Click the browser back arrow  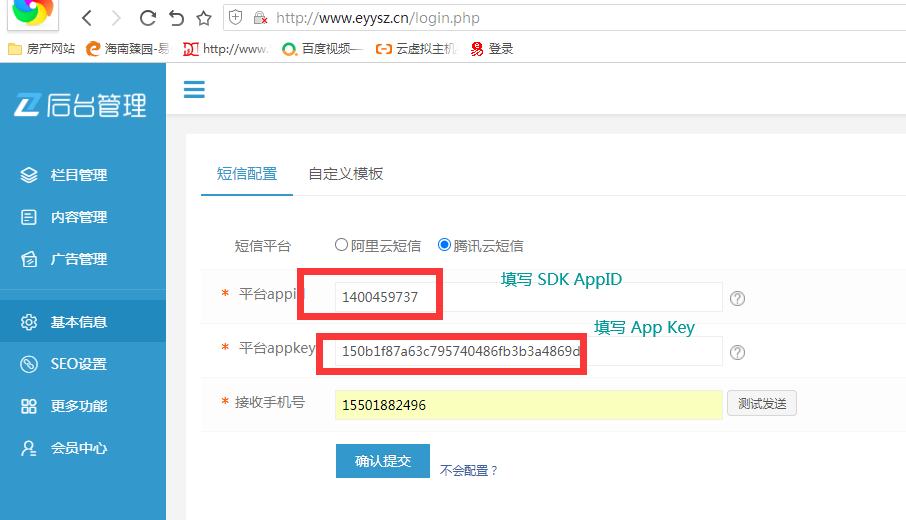(87, 18)
